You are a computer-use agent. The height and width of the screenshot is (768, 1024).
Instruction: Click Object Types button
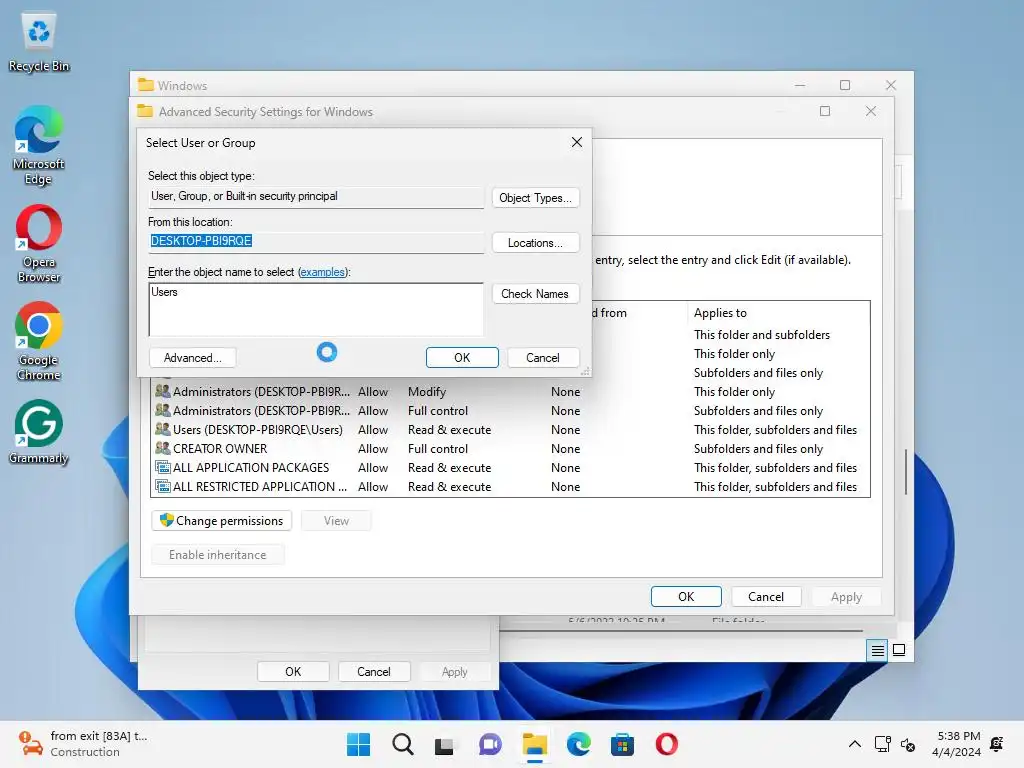point(535,198)
